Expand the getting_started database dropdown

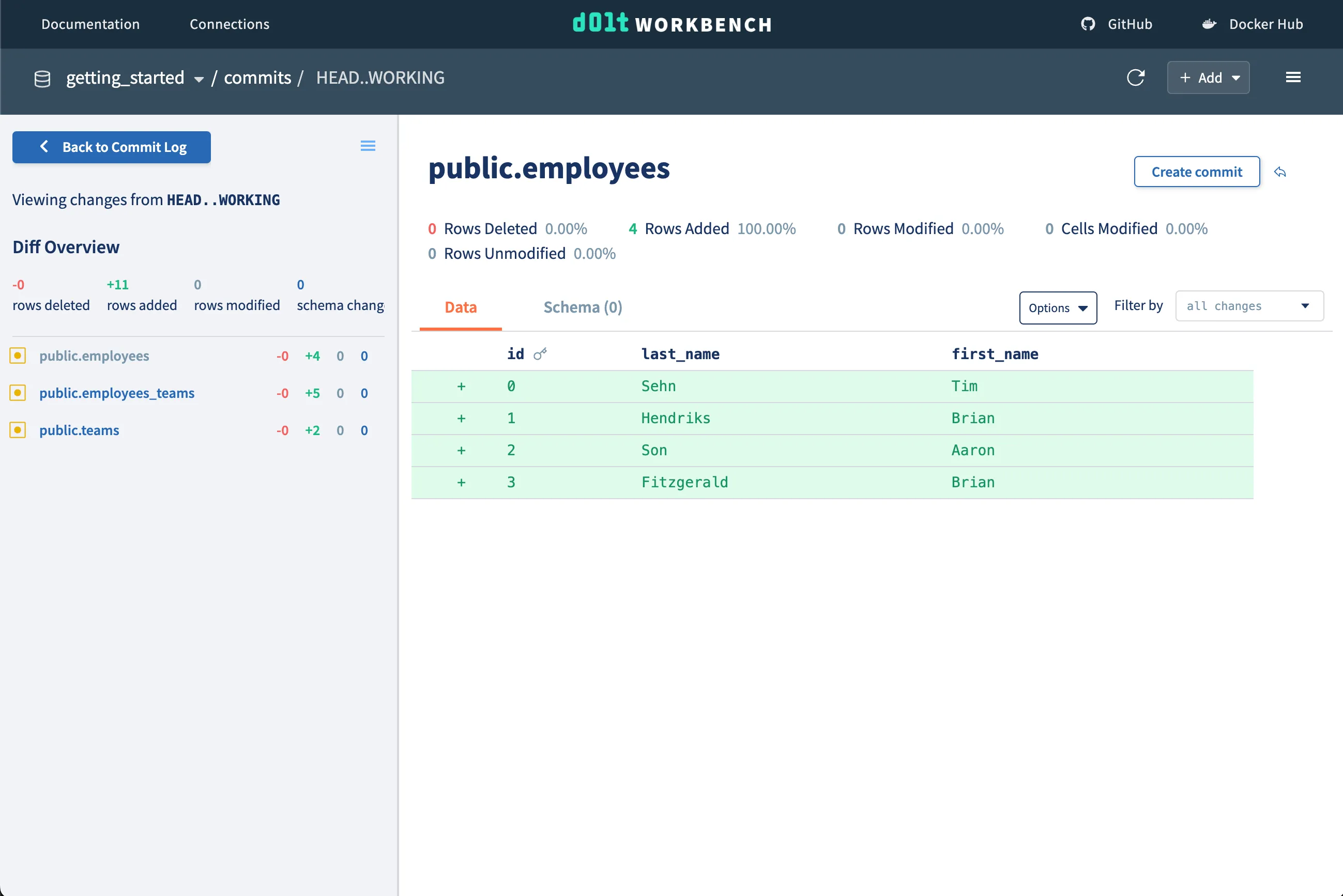tap(199, 79)
